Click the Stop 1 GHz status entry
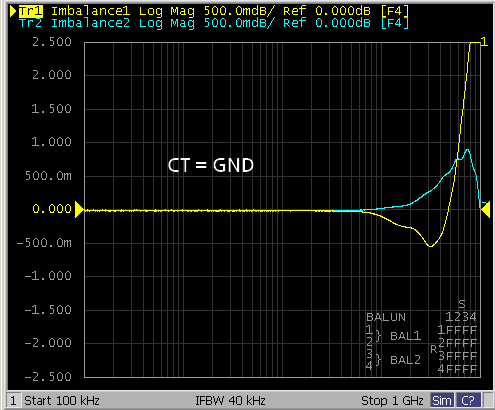 392,400
